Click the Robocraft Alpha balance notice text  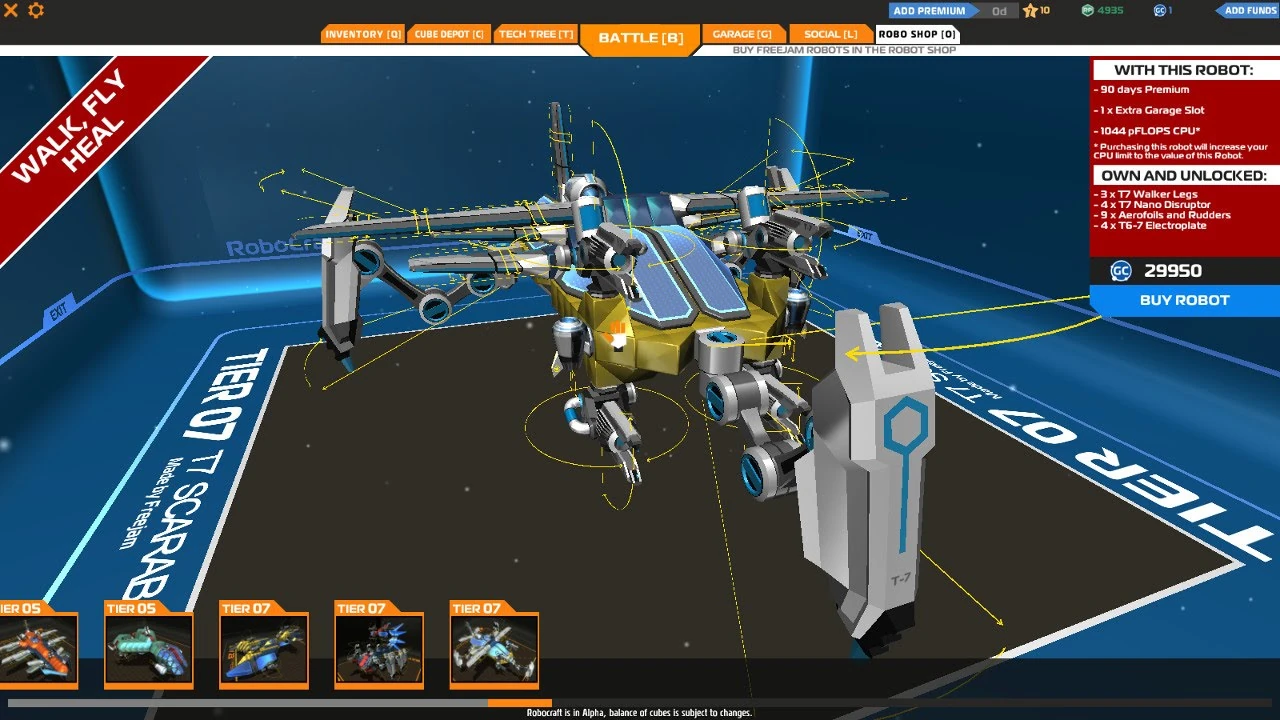coord(640,713)
